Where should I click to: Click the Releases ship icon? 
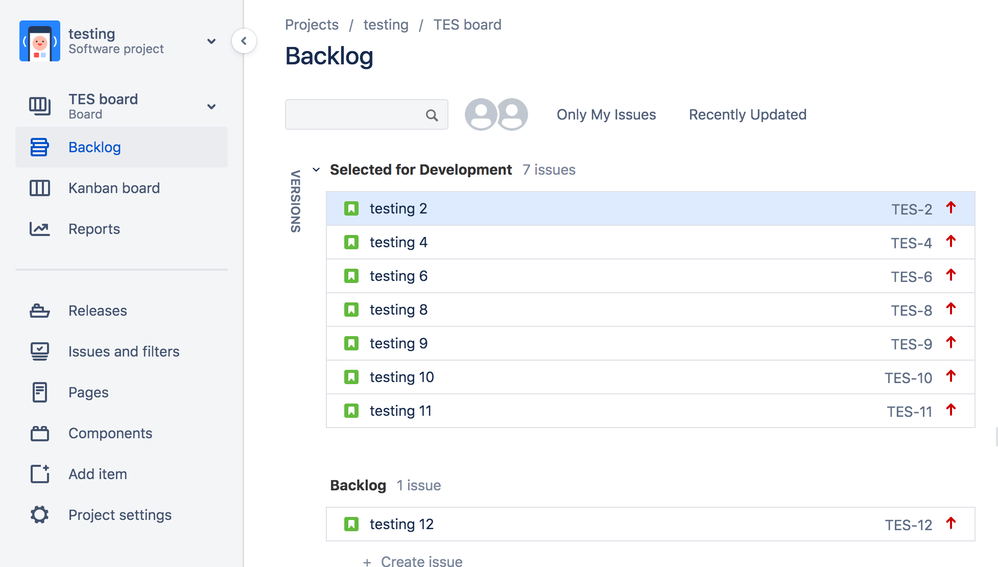(39, 311)
